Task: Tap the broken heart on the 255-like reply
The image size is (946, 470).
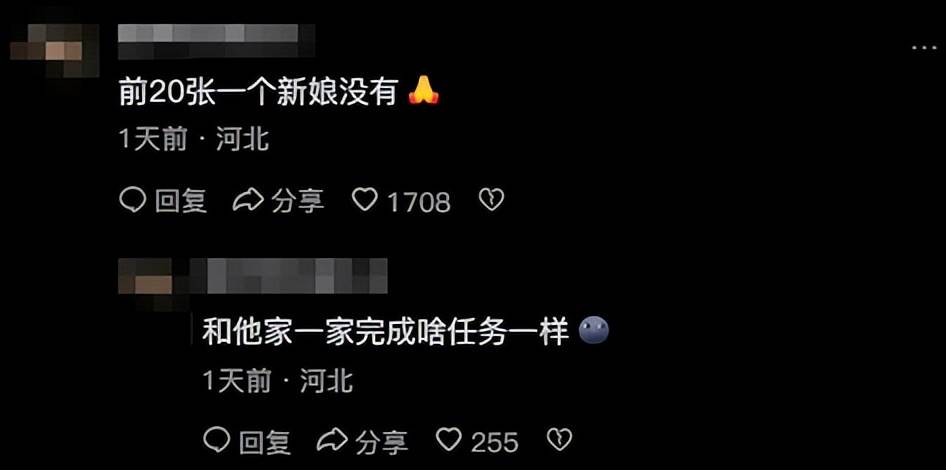Action: [x=559, y=440]
